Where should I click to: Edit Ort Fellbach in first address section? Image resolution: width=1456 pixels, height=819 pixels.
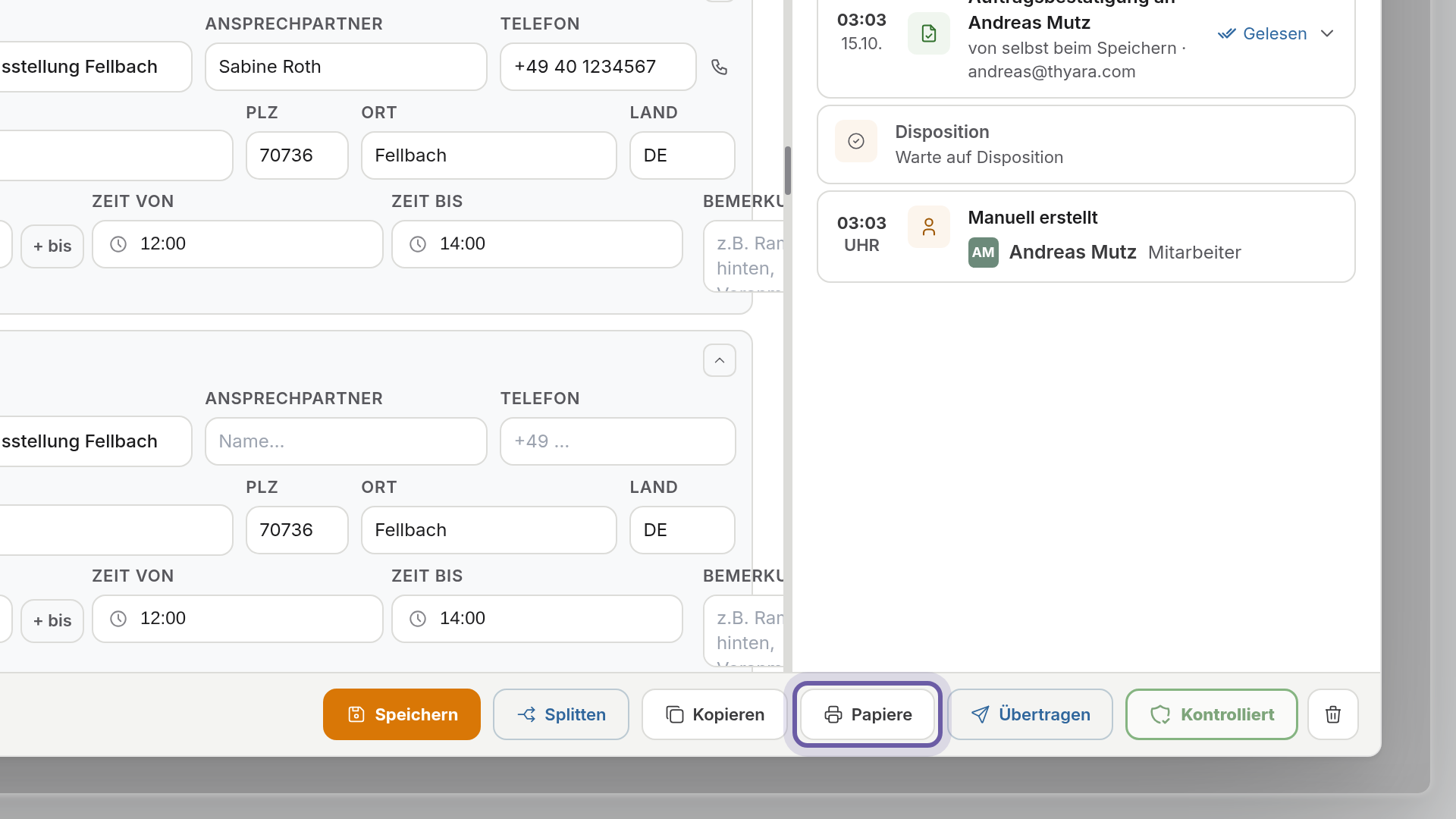click(488, 155)
